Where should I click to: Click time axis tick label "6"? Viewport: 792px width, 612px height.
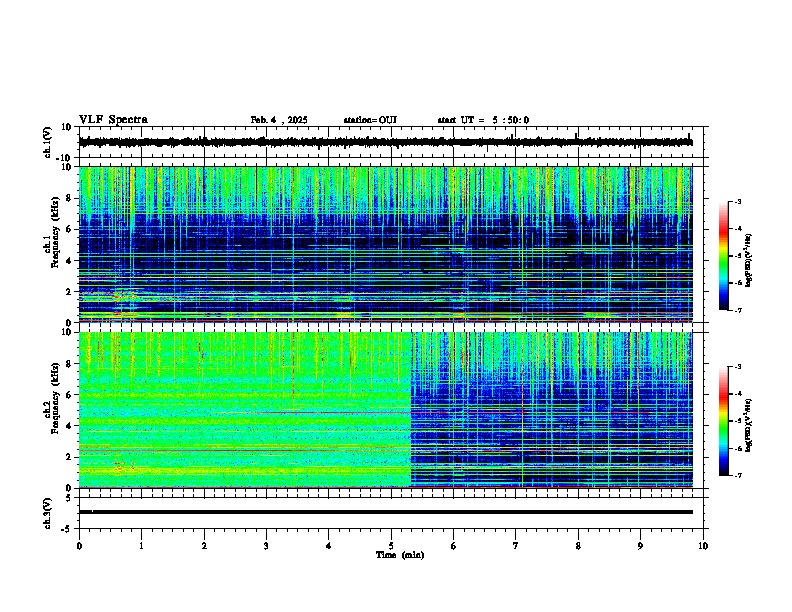pos(454,546)
